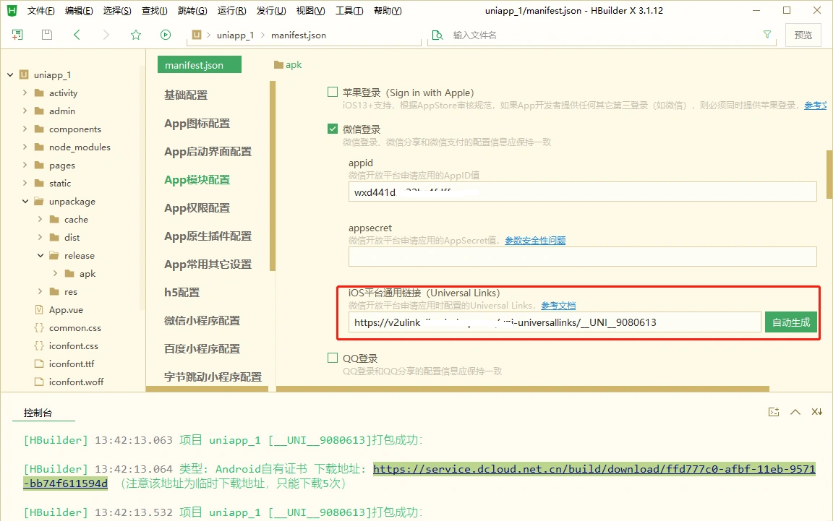The image size is (840, 521).
Task: Click the save file icon in toolbar
Action: [x=47, y=35]
